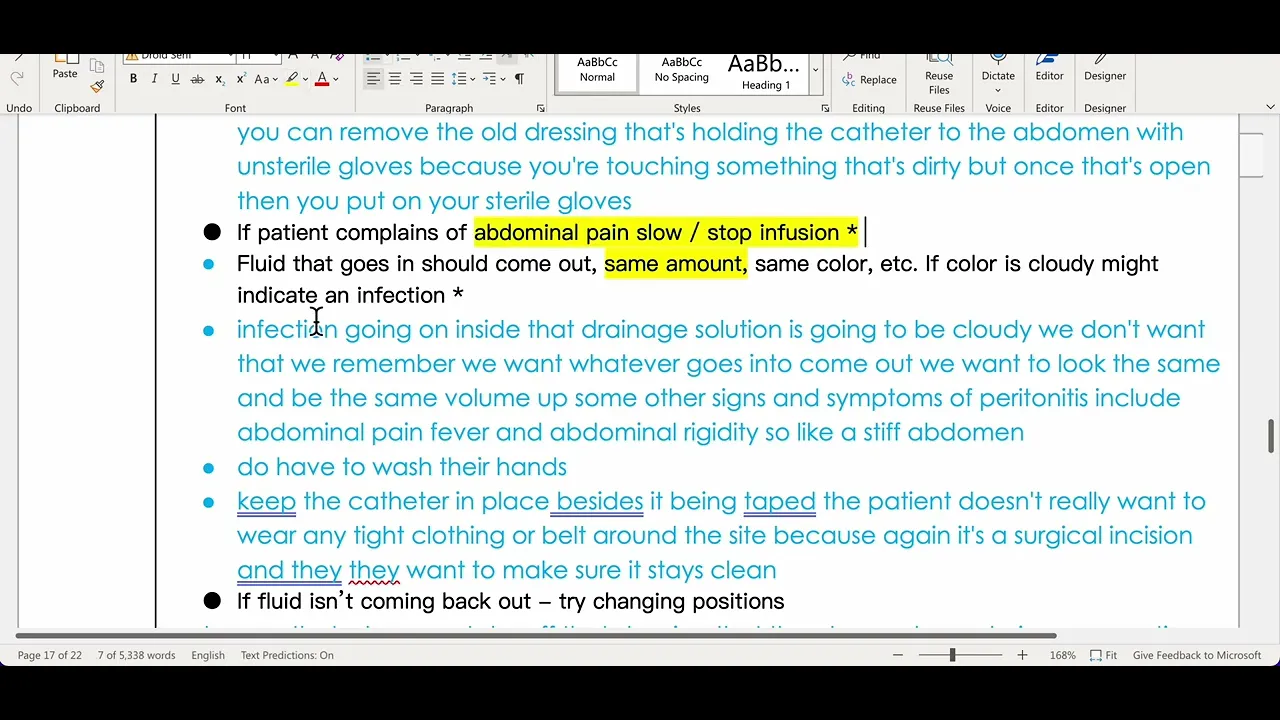Screen dimensions: 1280x720
Task: Open Paragraph settings dialog launcher
Action: (x=541, y=108)
